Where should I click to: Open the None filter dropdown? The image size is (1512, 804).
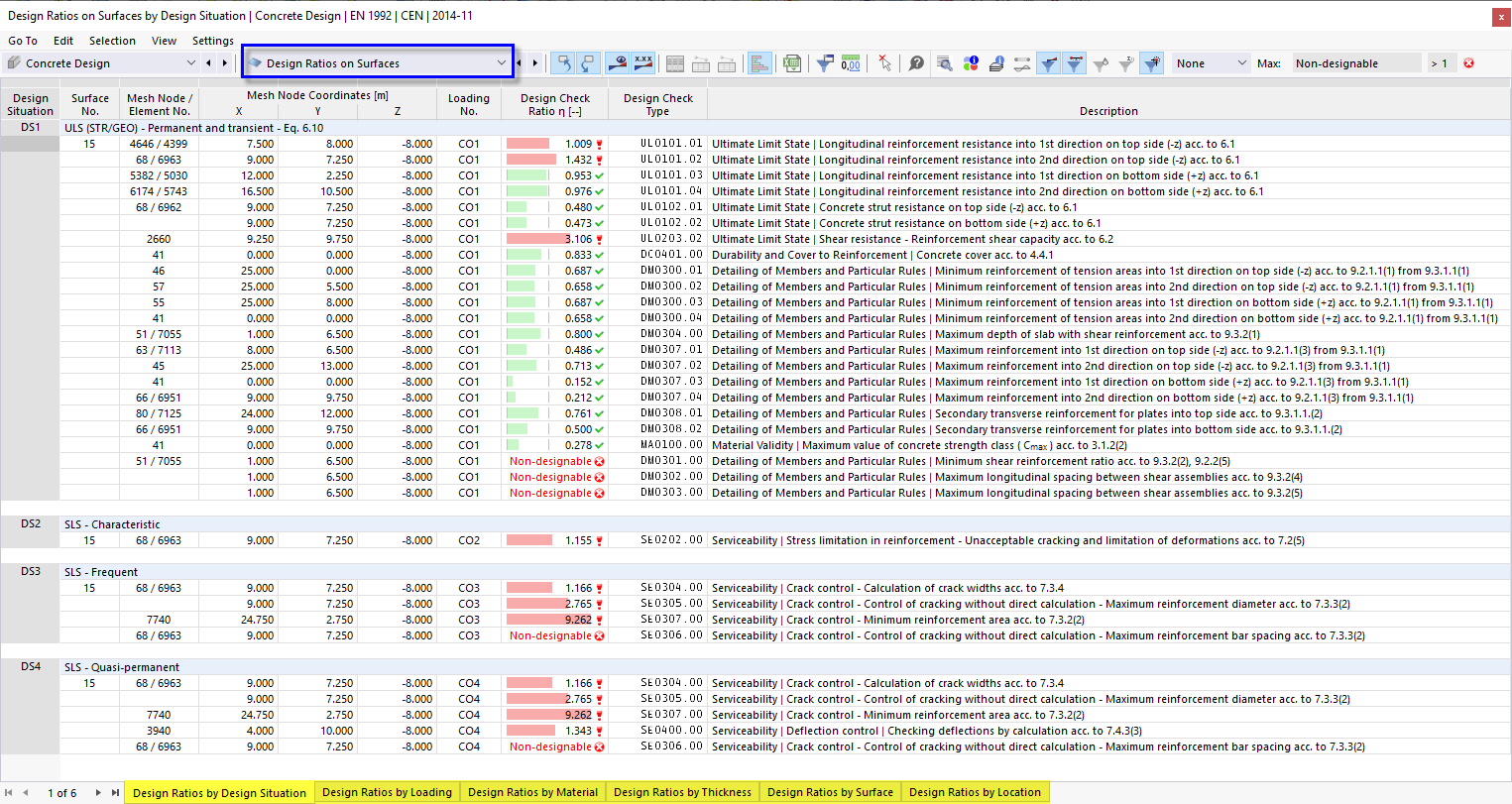tap(1211, 63)
